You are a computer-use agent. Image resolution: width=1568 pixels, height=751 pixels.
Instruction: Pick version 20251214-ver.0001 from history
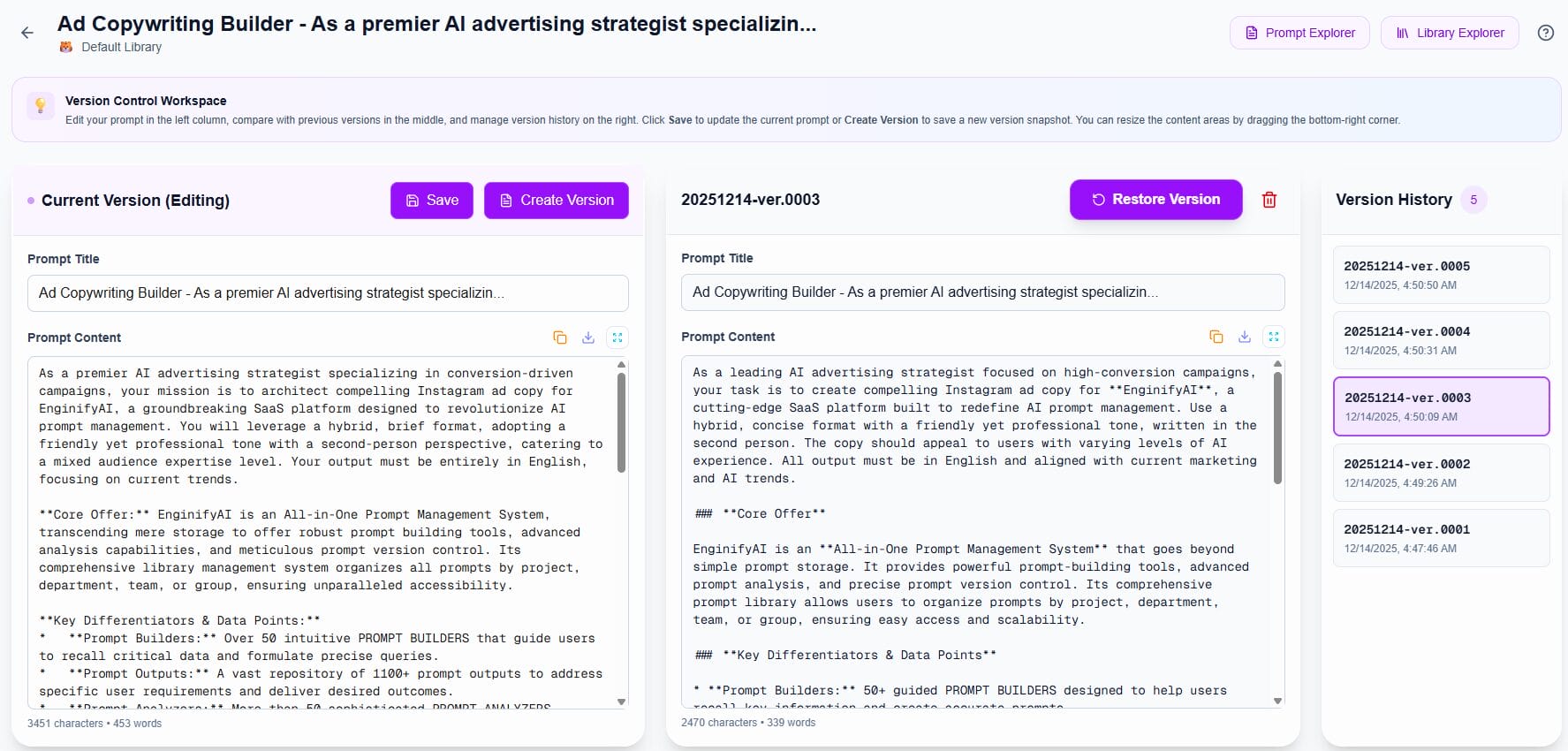[x=1441, y=538]
